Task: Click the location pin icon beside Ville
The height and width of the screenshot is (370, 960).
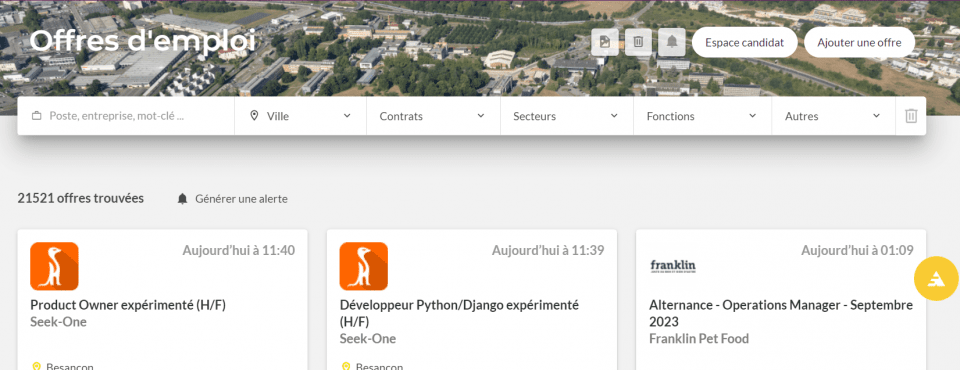Action: point(255,116)
